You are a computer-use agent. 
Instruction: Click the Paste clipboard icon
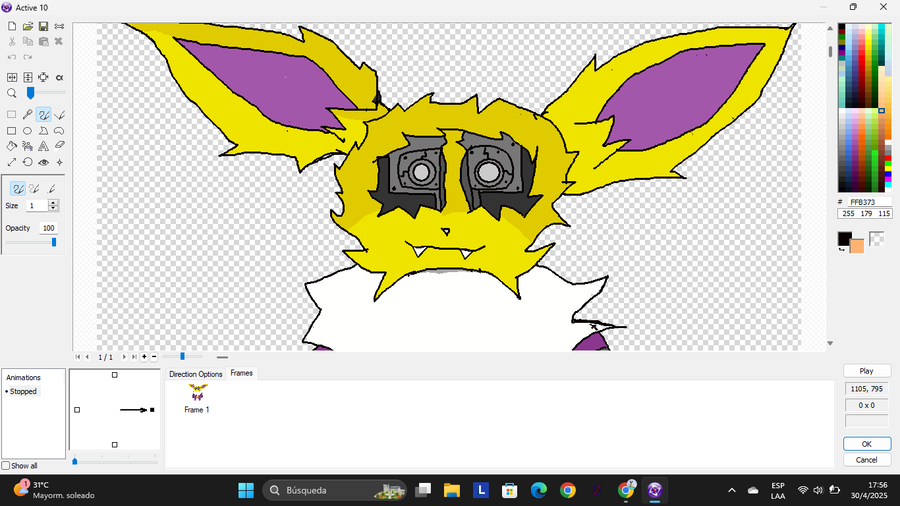click(x=43, y=41)
